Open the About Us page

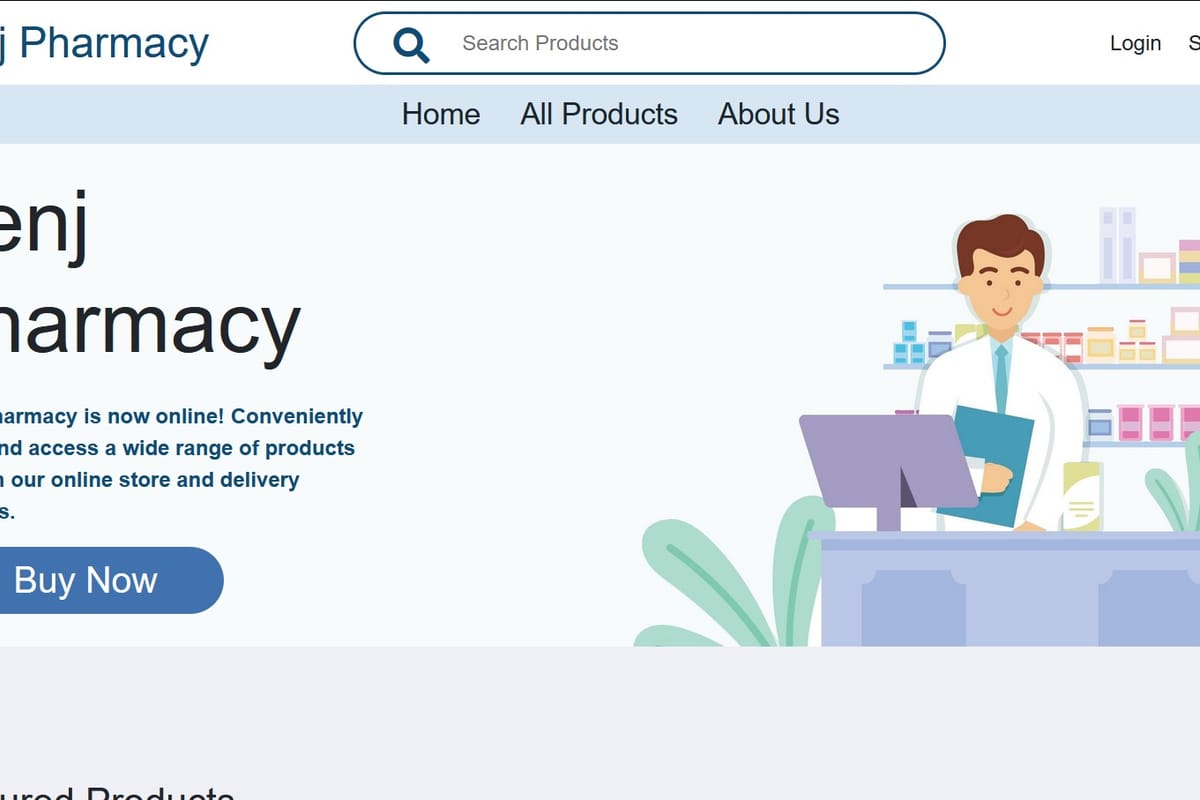coord(778,114)
